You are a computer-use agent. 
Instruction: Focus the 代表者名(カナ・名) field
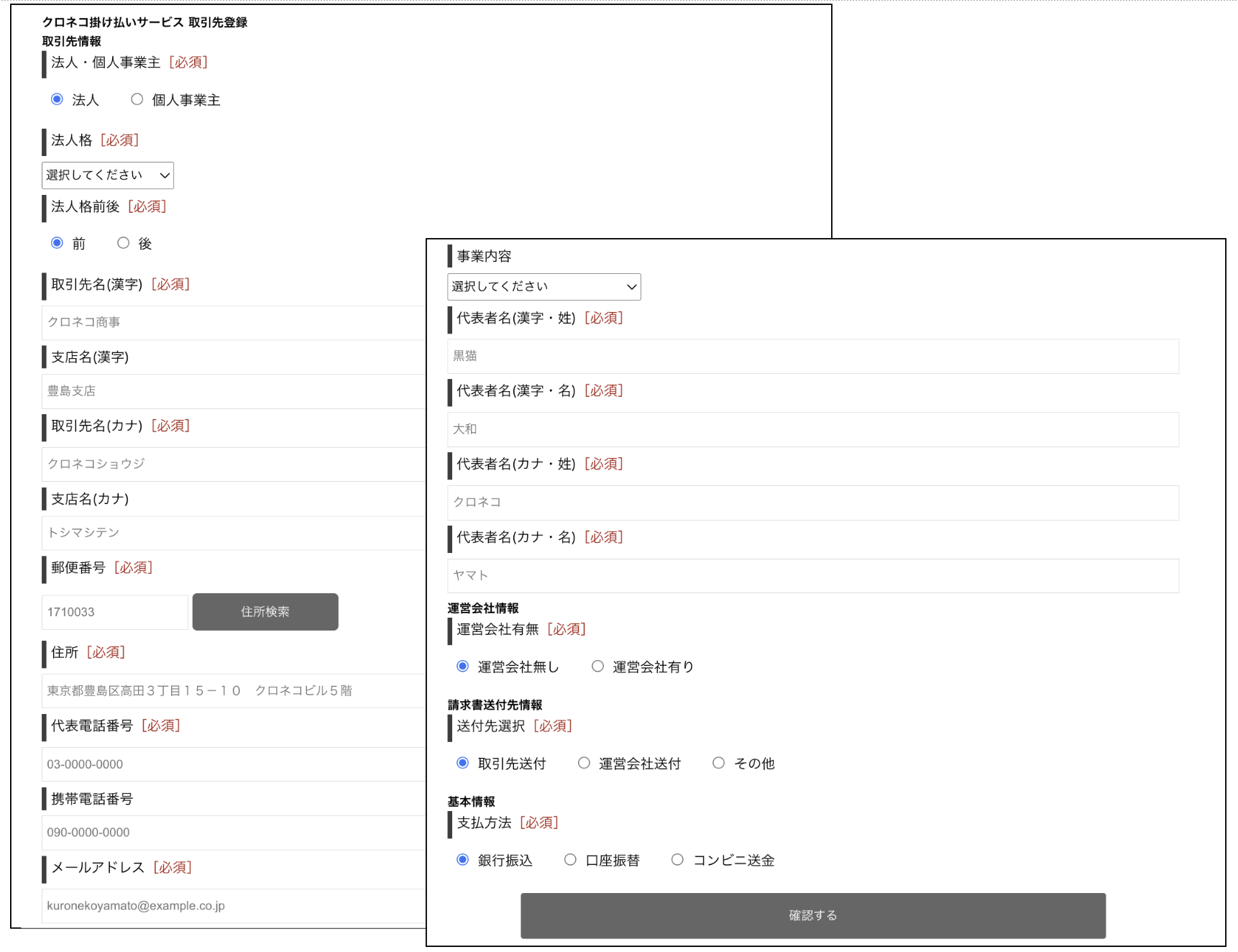point(812,575)
